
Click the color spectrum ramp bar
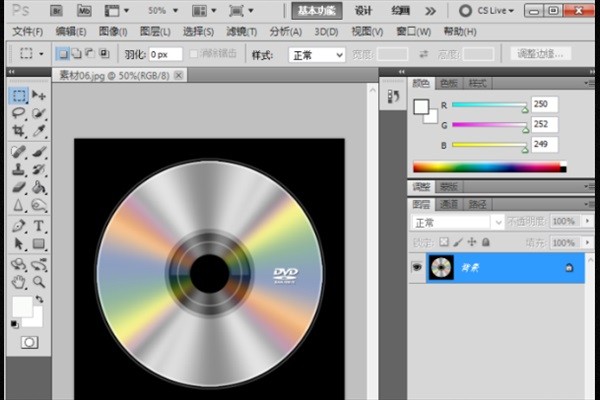(489, 167)
